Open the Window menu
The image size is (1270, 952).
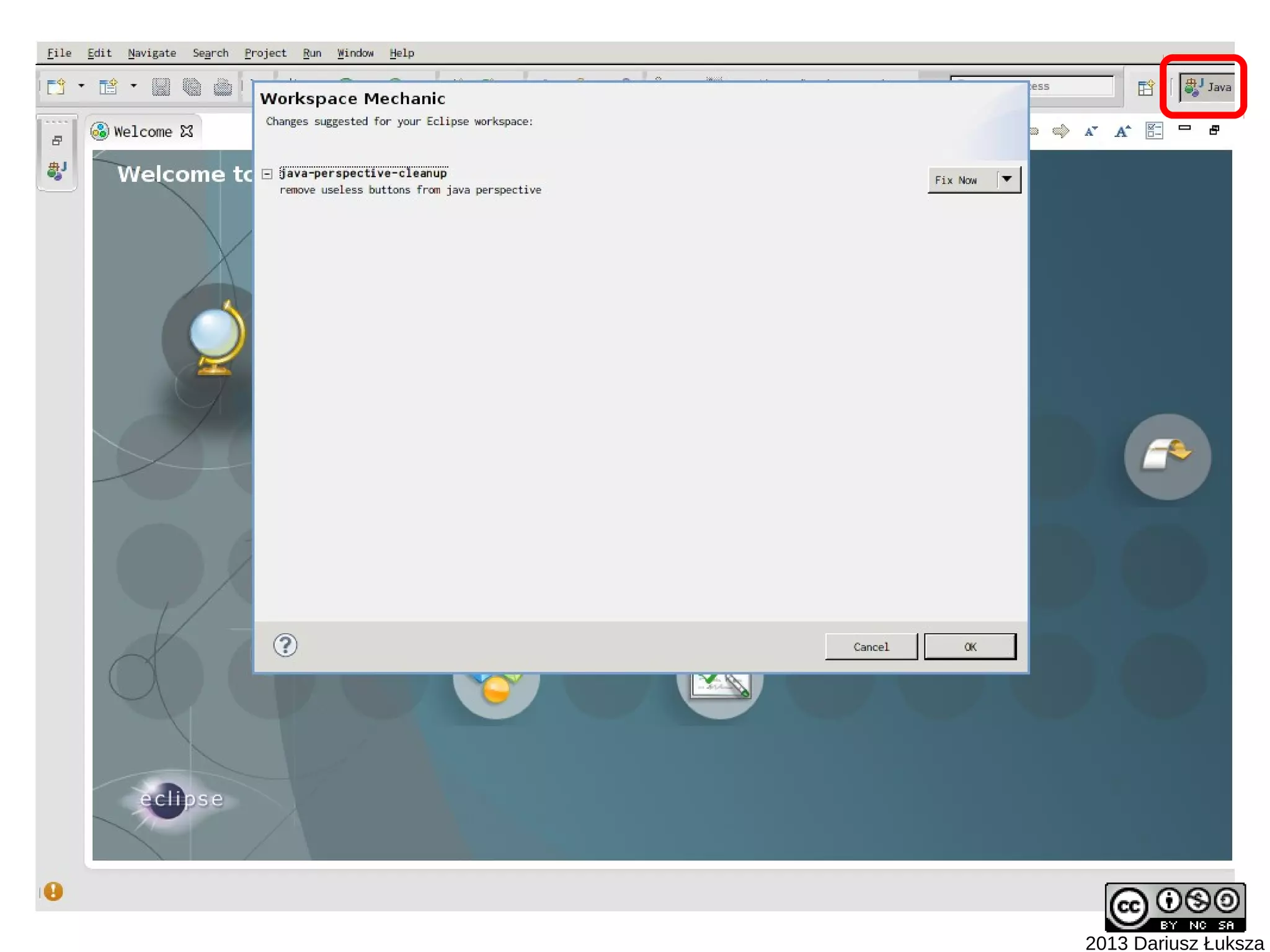355,53
